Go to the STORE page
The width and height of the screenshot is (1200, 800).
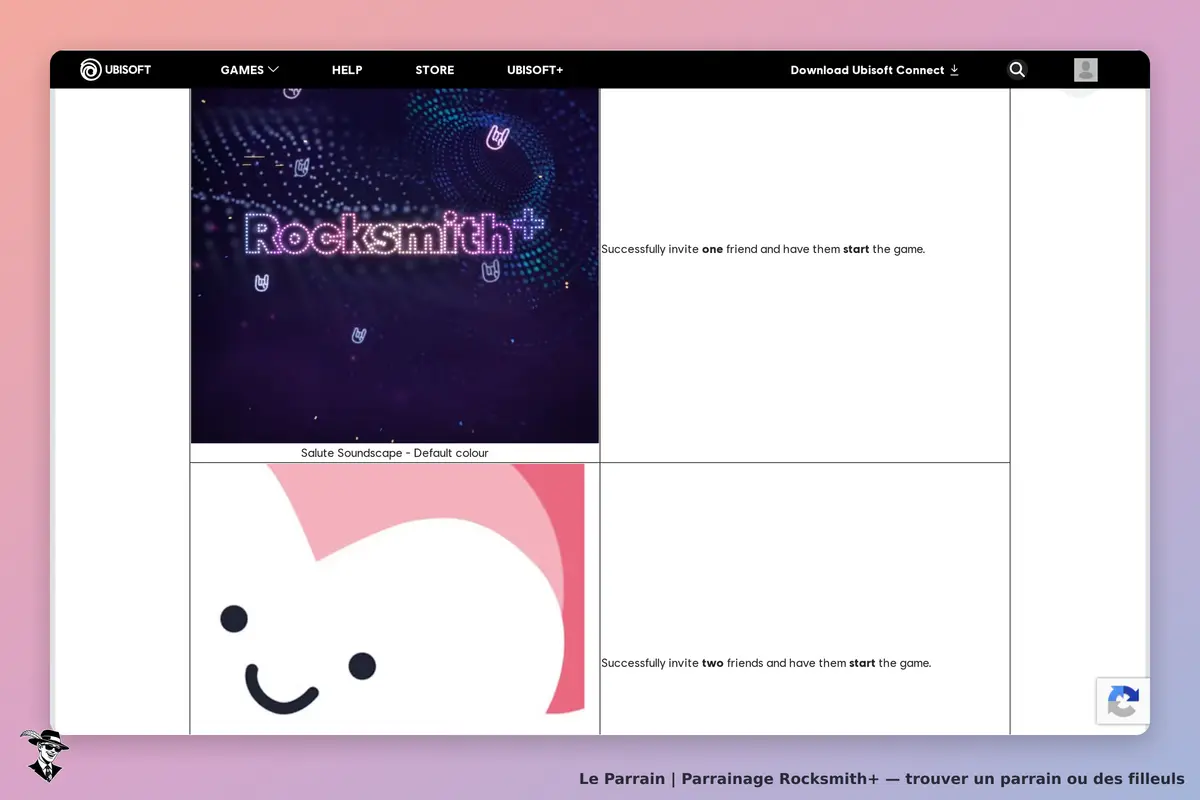[435, 70]
